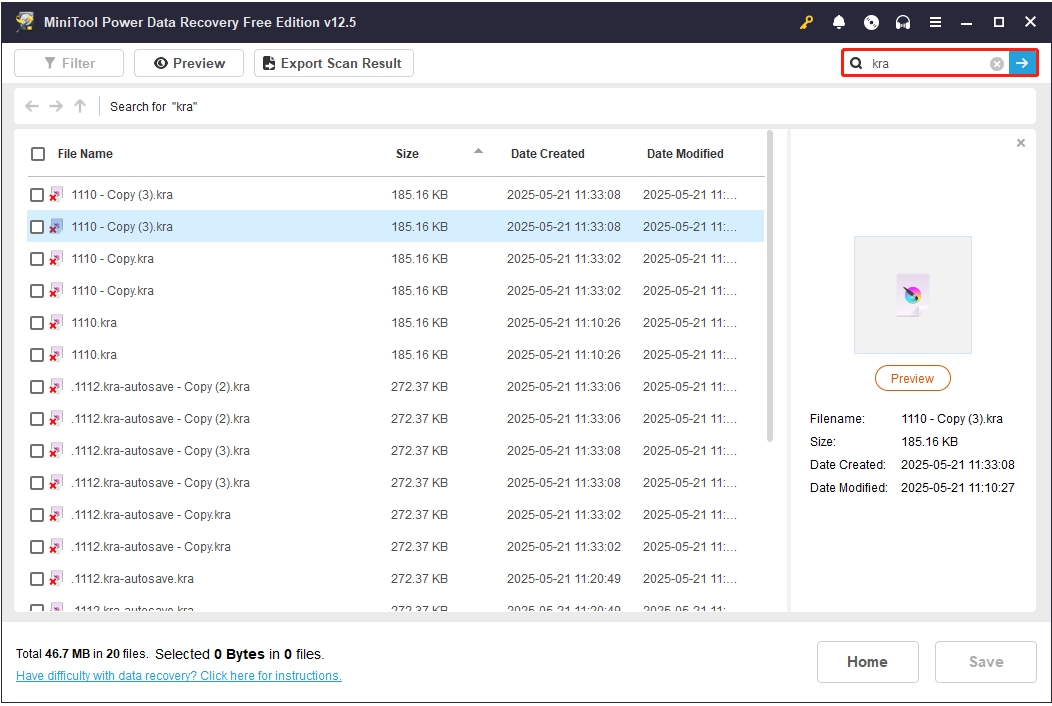Click the file preview thumbnail
Viewport: 1052px width, 706px height.
coord(912,294)
